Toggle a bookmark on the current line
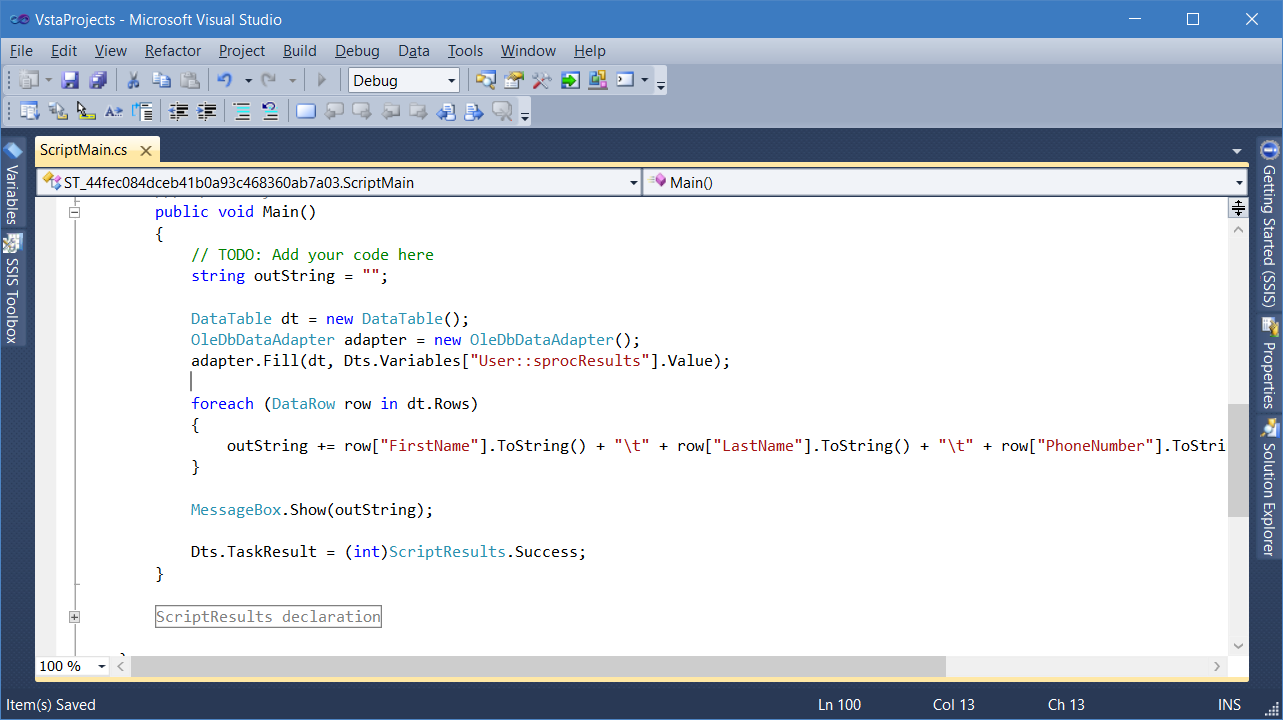The height and width of the screenshot is (720, 1283). click(307, 112)
